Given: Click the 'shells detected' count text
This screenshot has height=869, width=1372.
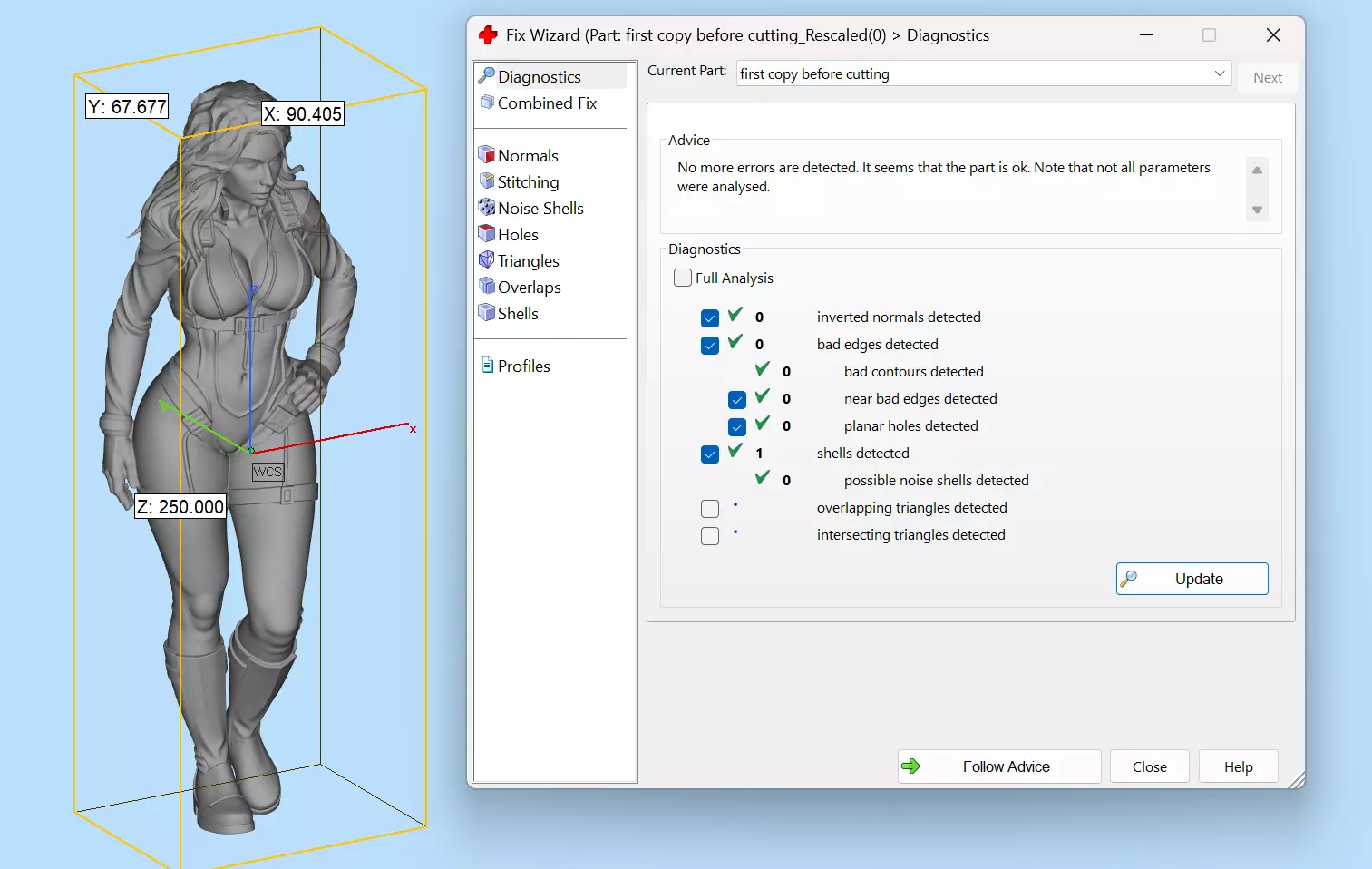Looking at the screenshot, I should pos(759,453).
